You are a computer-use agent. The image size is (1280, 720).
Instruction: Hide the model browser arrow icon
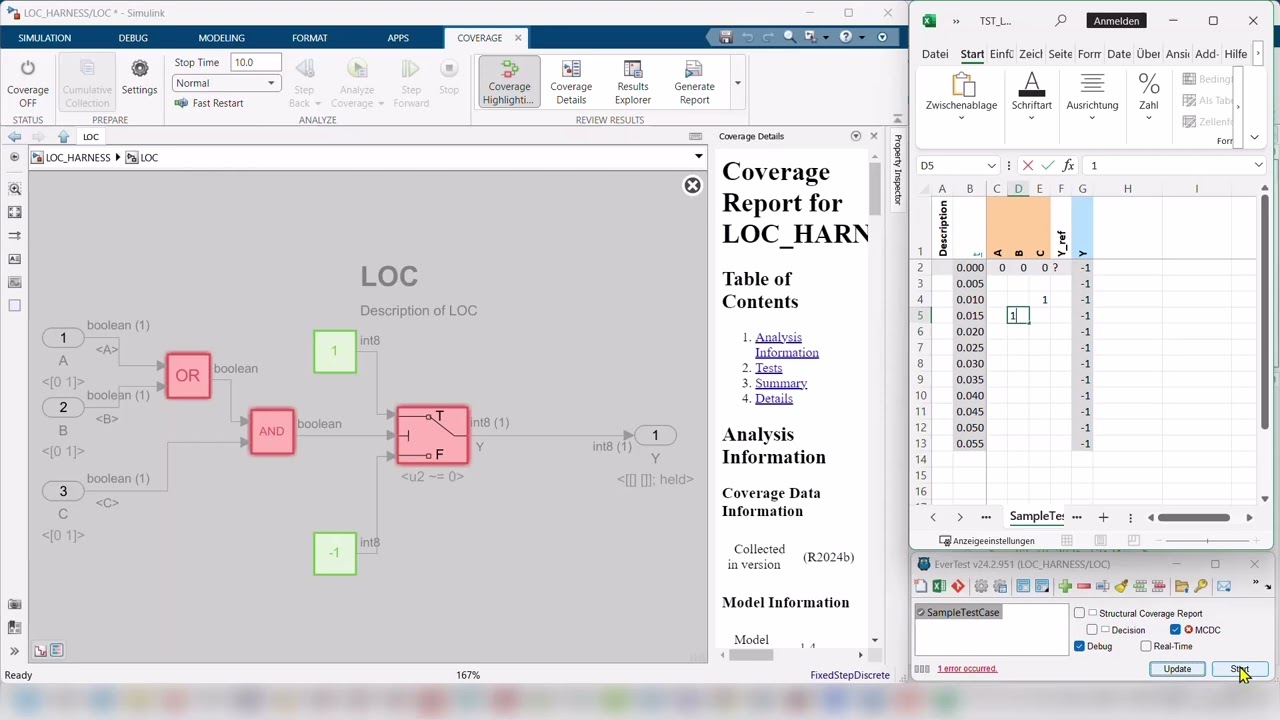point(14,157)
